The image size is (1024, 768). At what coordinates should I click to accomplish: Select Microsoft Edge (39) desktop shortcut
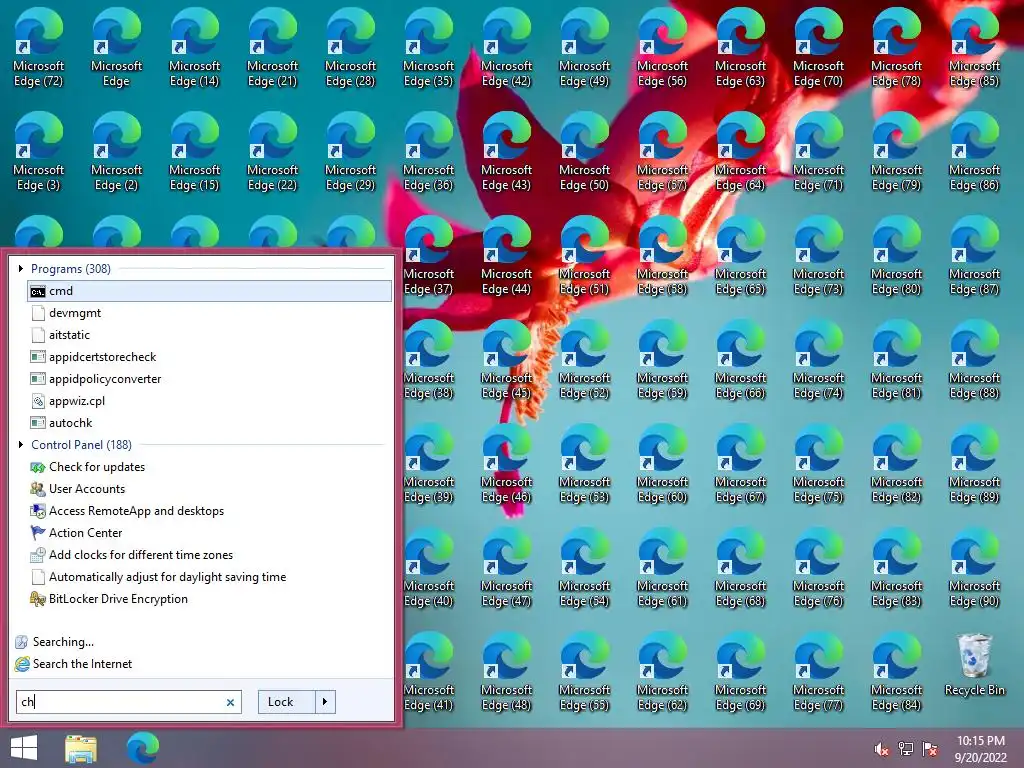428,464
